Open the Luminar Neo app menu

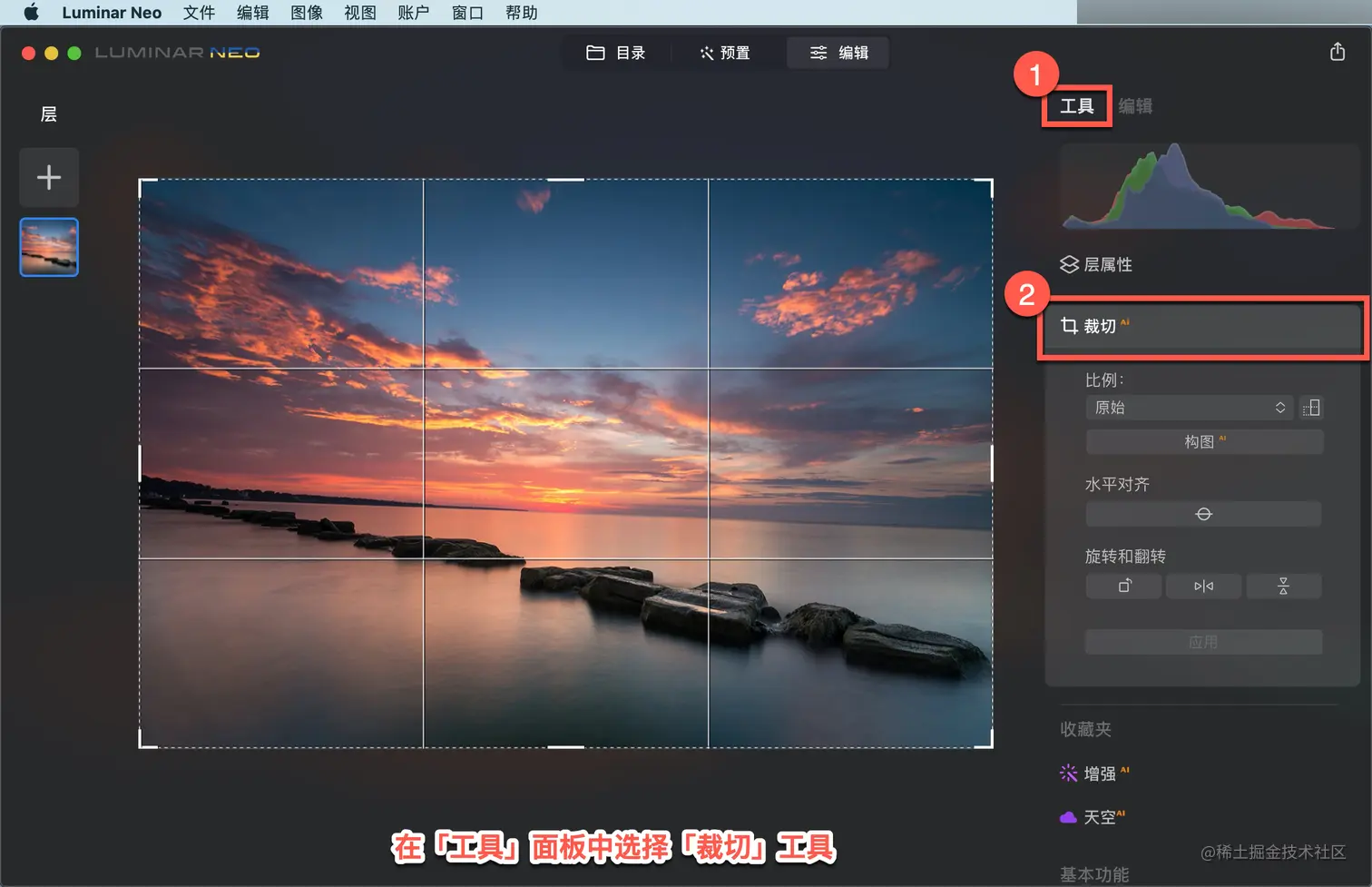click(x=112, y=13)
